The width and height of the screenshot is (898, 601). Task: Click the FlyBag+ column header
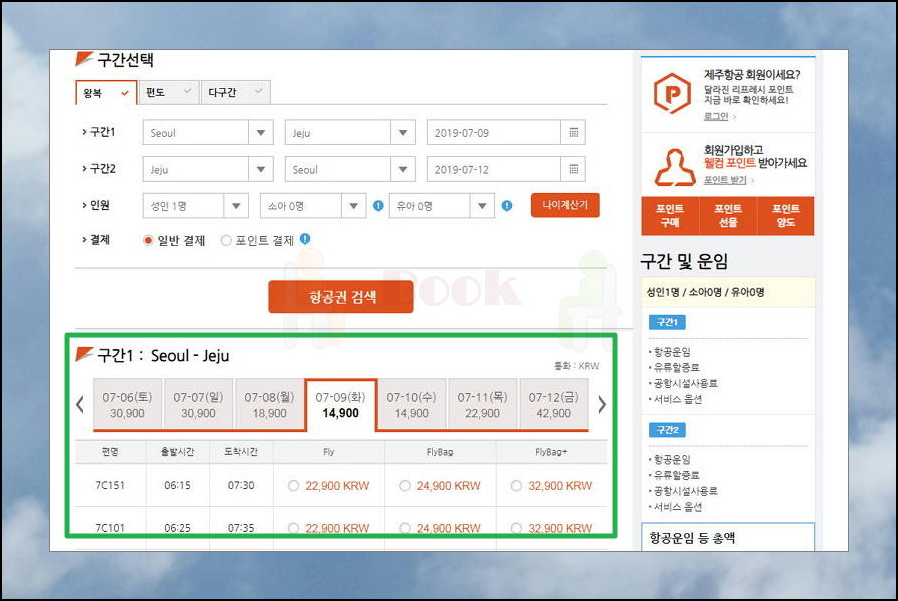(x=552, y=452)
